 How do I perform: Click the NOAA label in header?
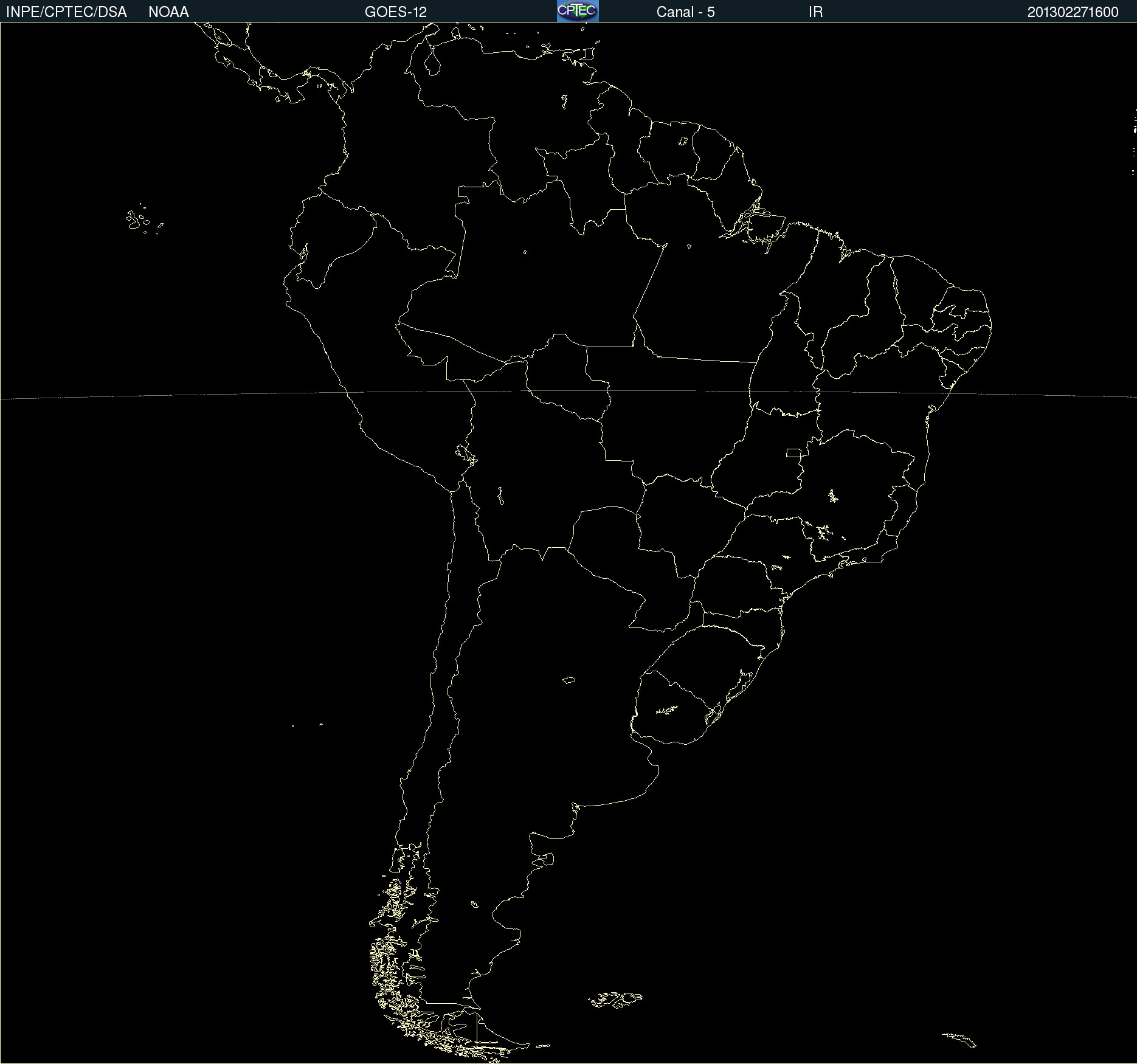click(x=168, y=12)
